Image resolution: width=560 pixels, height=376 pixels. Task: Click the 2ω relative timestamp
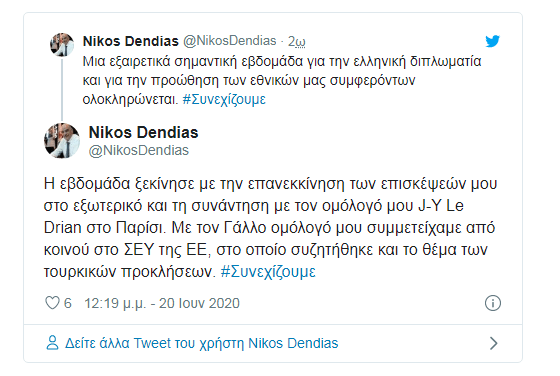click(x=296, y=41)
